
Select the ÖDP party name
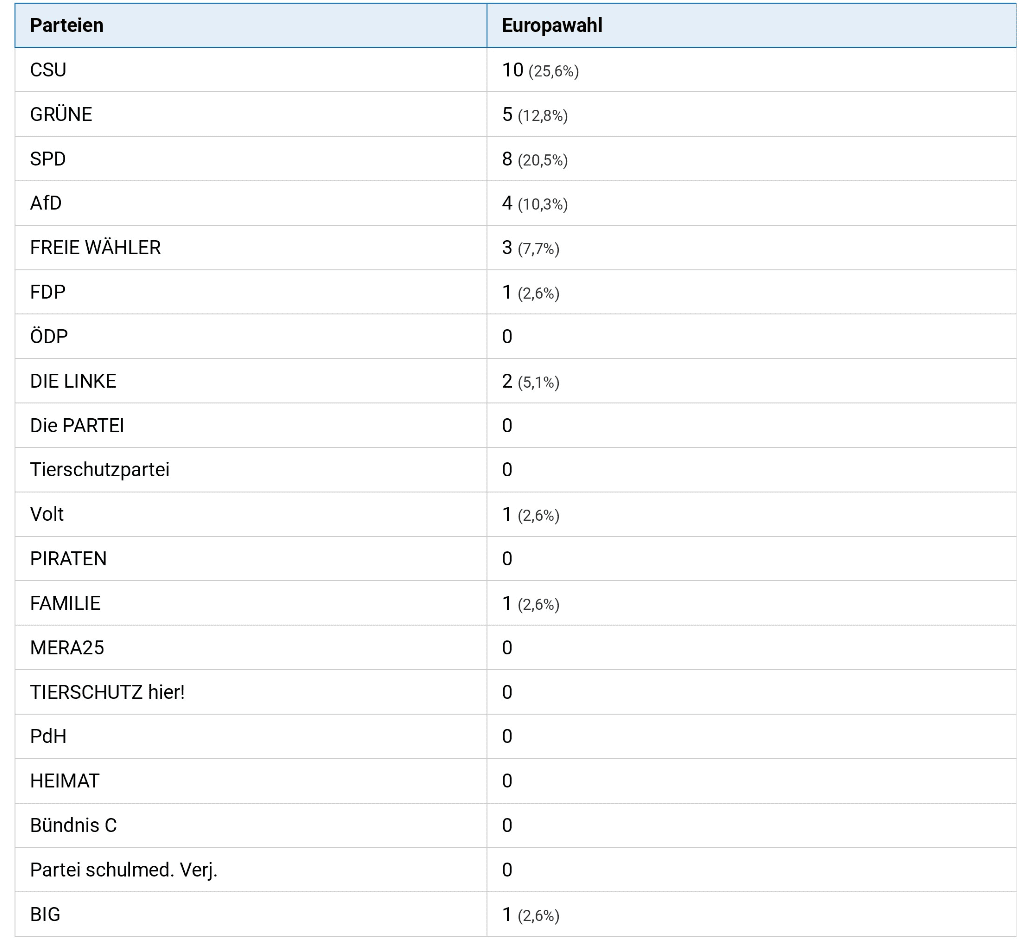pos(49,336)
